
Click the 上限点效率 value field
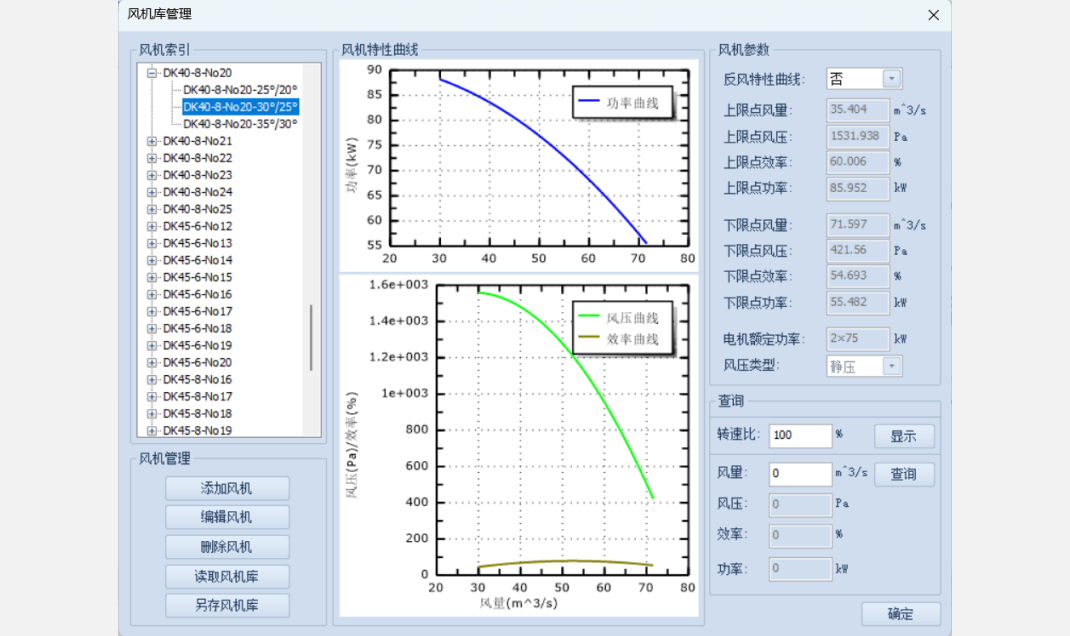tap(858, 162)
